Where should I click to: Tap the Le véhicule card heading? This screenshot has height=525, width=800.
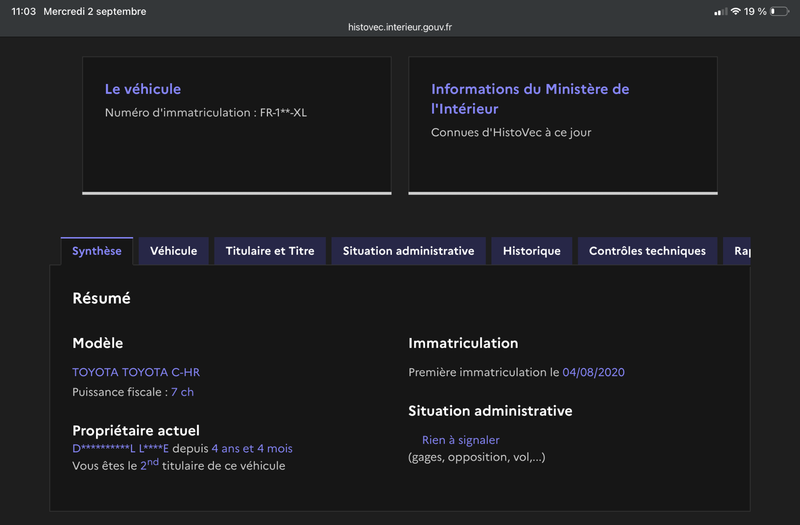click(143, 89)
